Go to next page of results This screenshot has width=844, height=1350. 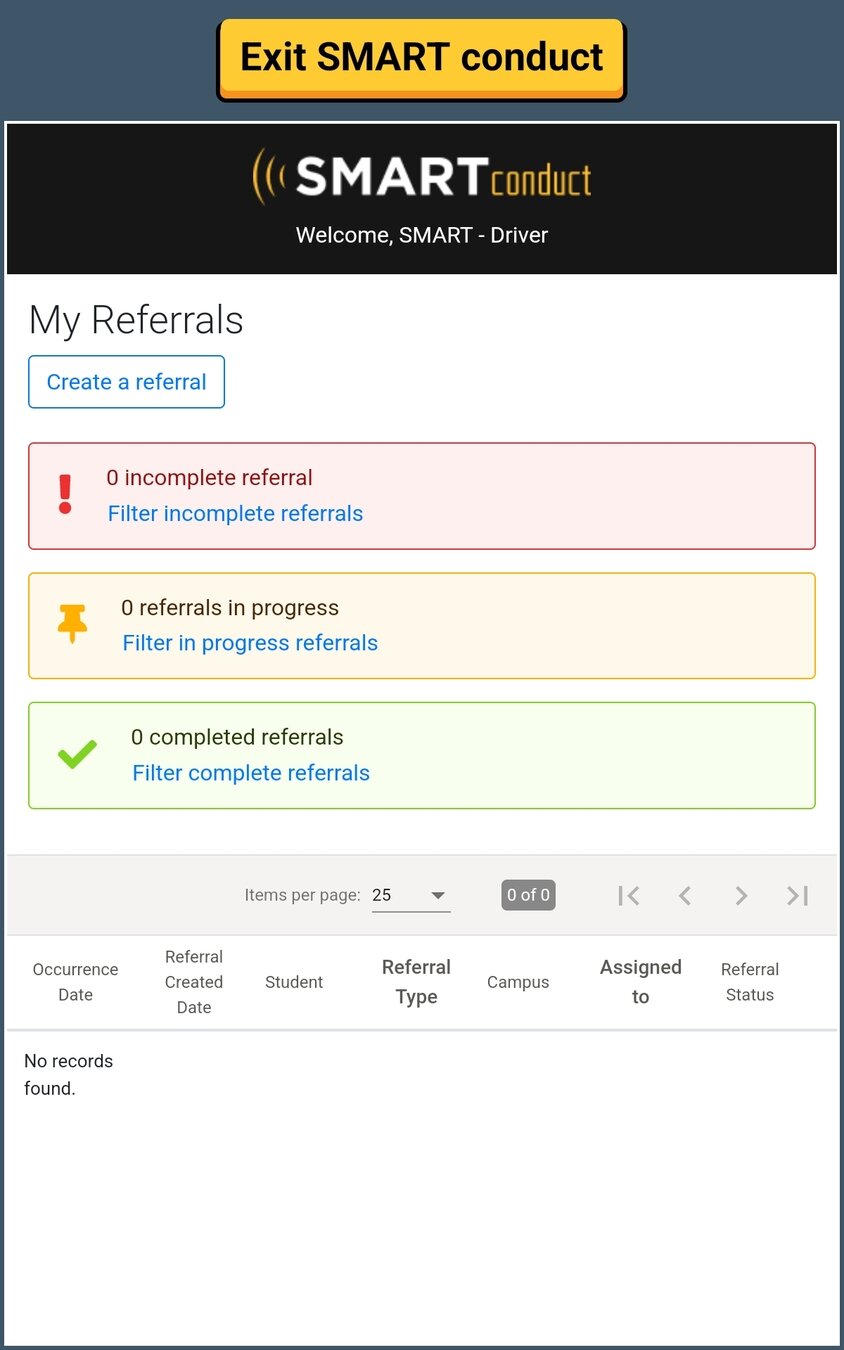tap(741, 896)
